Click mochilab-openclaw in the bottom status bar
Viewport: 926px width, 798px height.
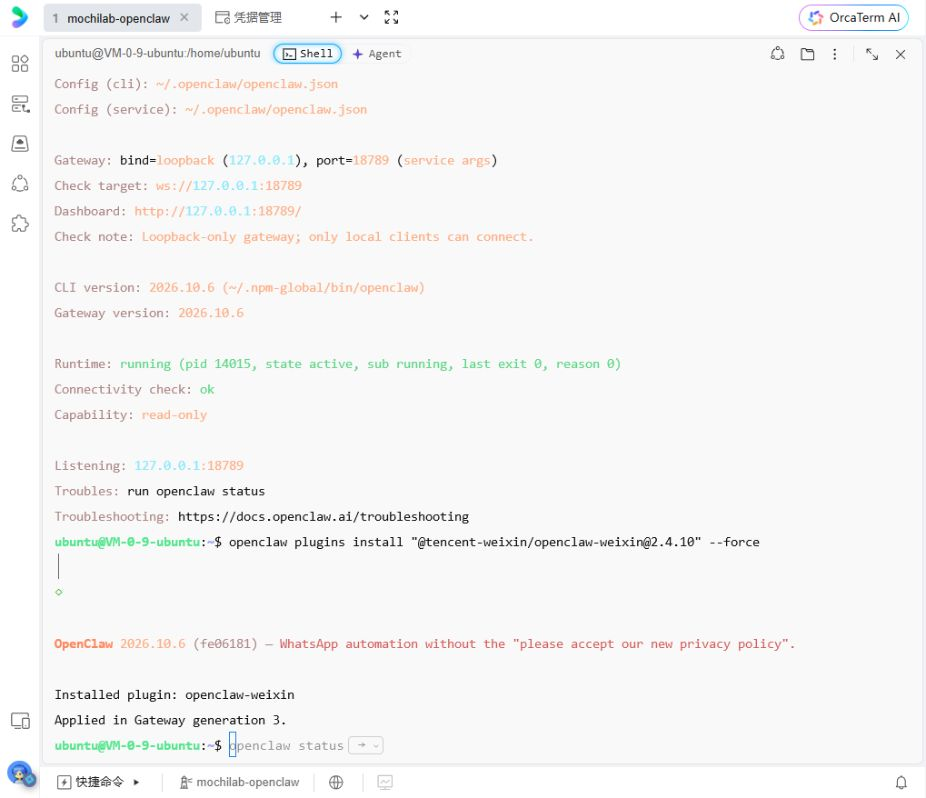[x=239, y=782]
